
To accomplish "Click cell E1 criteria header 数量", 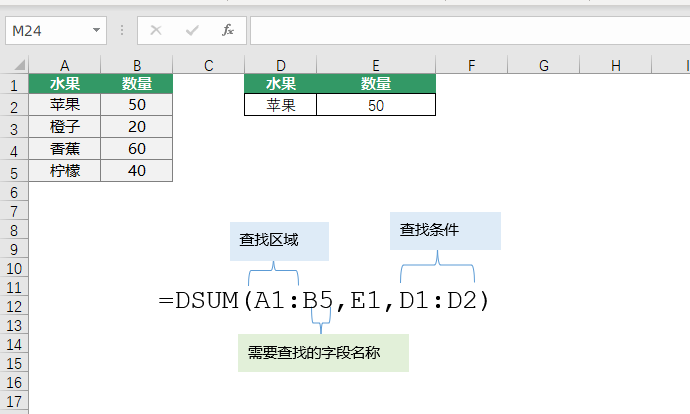I will coord(376,84).
